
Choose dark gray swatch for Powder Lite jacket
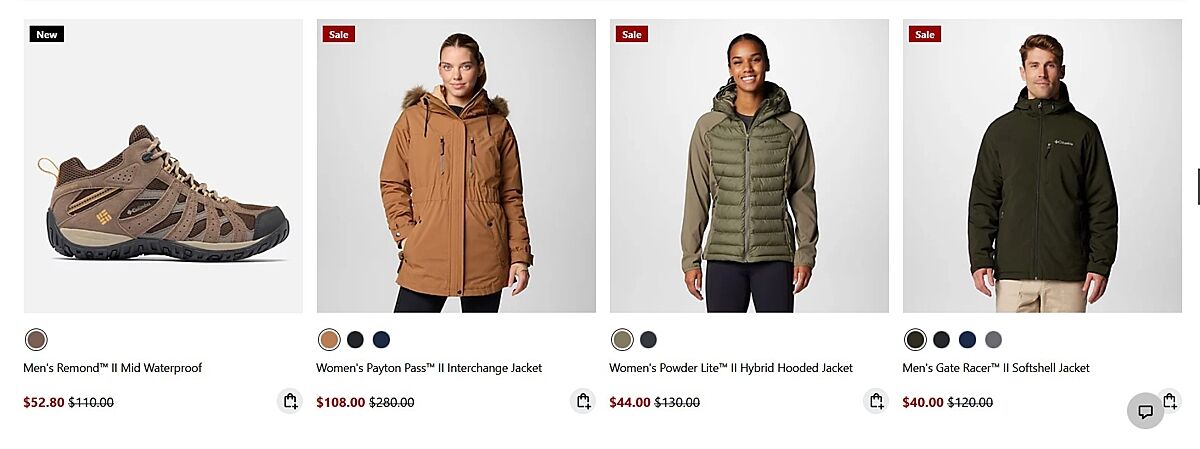tap(648, 340)
